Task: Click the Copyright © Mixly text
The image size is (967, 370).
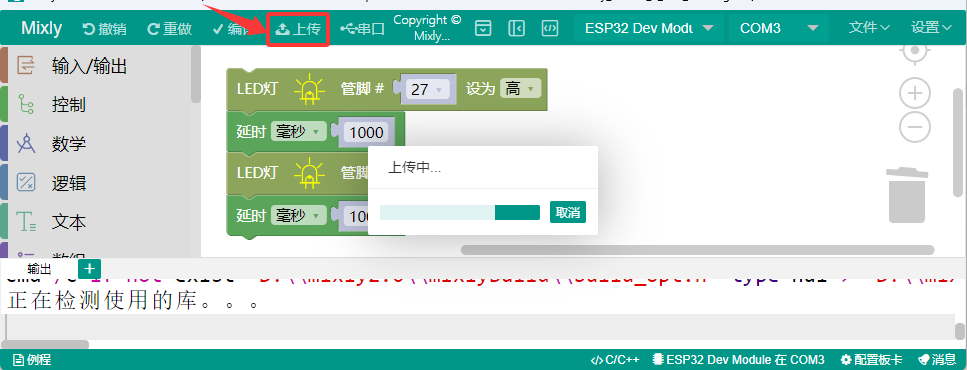Action: 427,27
